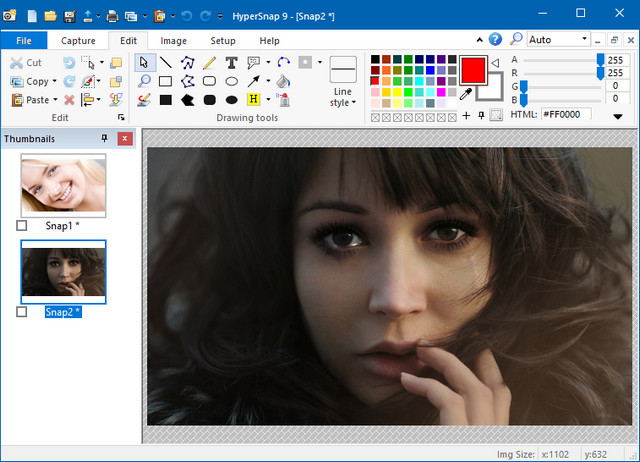Click the red foreground color swatch

[x=473, y=70]
